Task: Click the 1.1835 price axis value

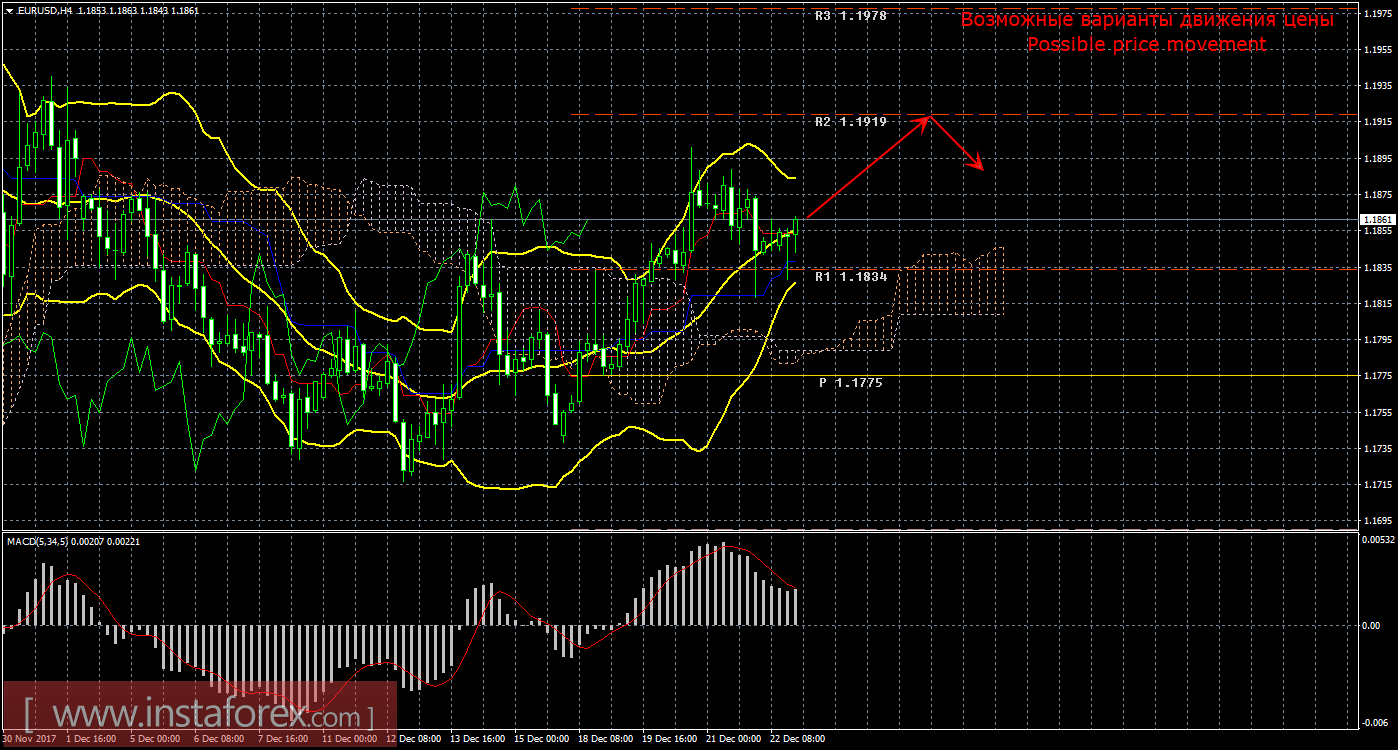Action: point(1377,268)
